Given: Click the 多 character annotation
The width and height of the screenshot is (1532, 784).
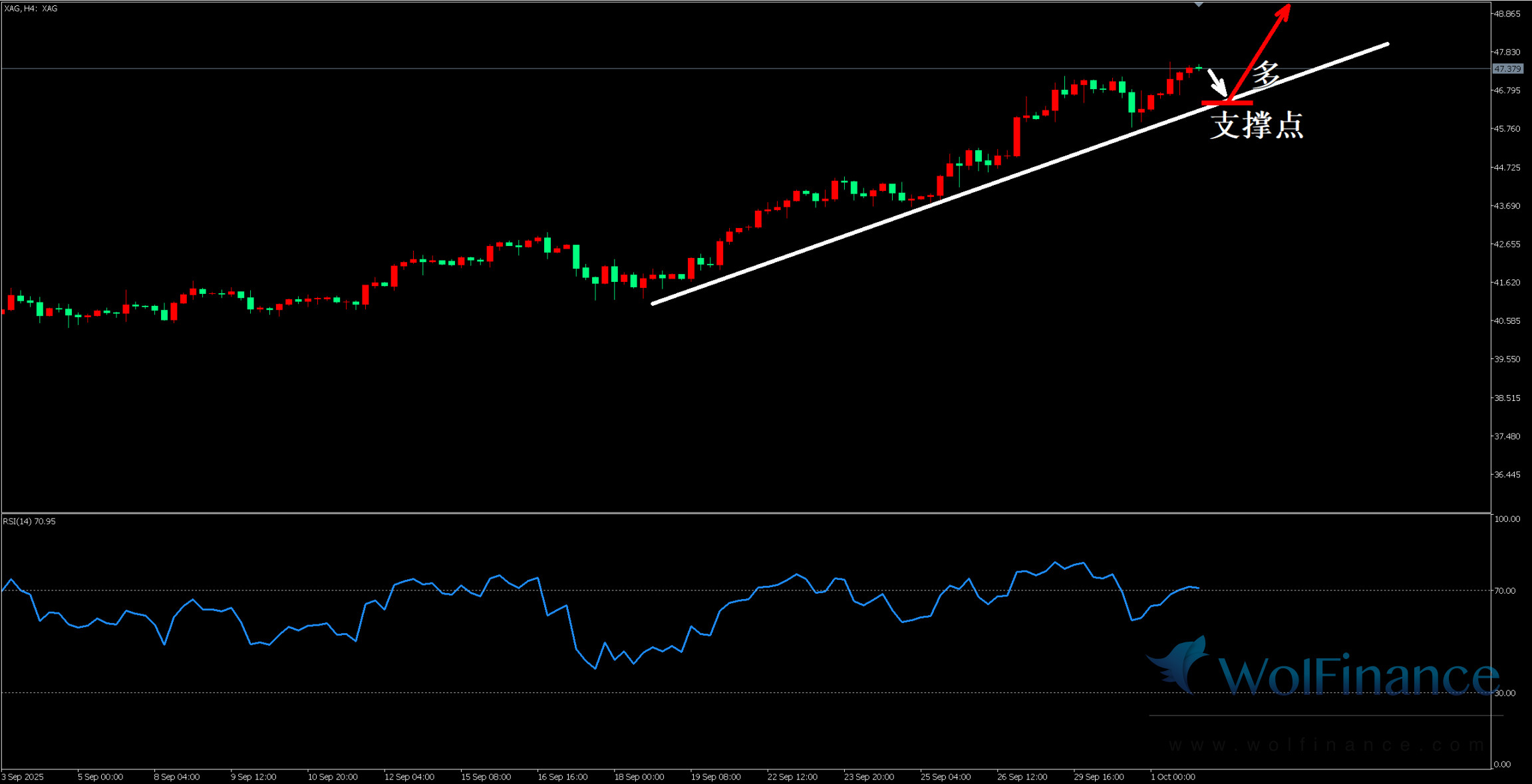Looking at the screenshot, I should [x=1265, y=74].
